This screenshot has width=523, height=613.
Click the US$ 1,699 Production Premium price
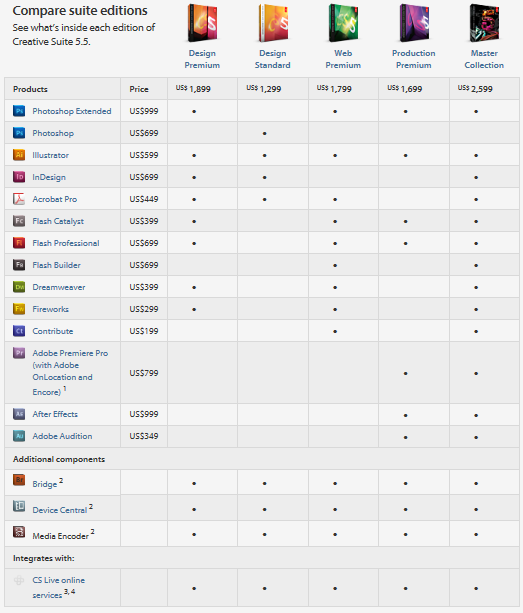pyautogui.click(x=405, y=89)
